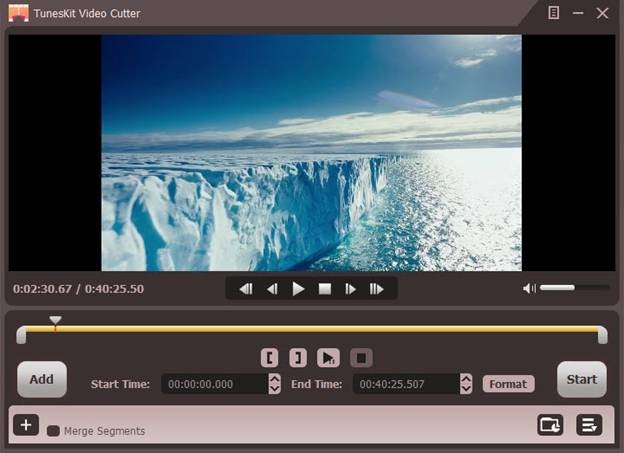The image size is (624, 453).
Task: Preview the selected segment
Action: pyautogui.click(x=328, y=357)
